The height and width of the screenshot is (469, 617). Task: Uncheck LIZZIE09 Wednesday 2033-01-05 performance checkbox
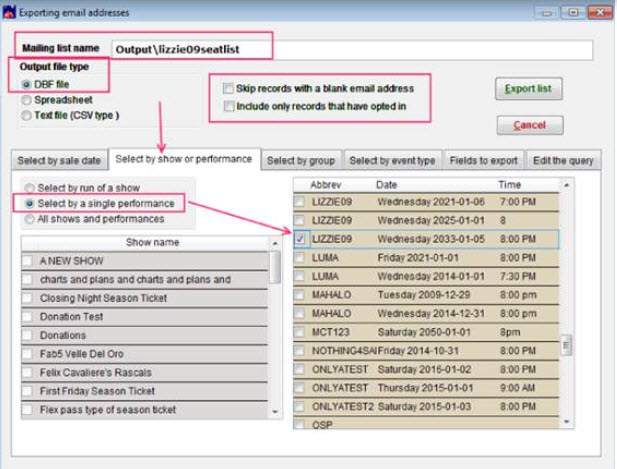tap(300, 239)
